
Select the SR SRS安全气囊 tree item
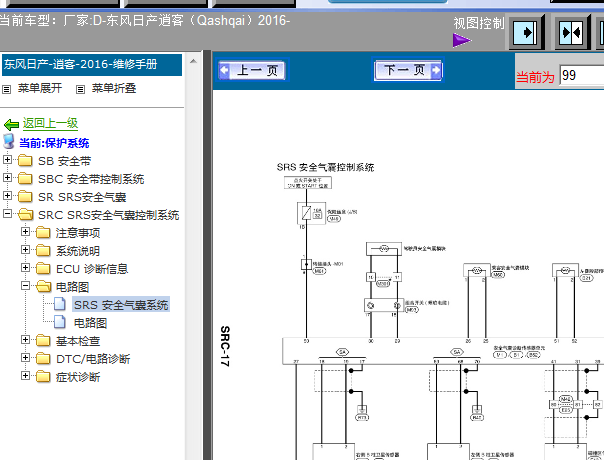[x=82, y=197]
